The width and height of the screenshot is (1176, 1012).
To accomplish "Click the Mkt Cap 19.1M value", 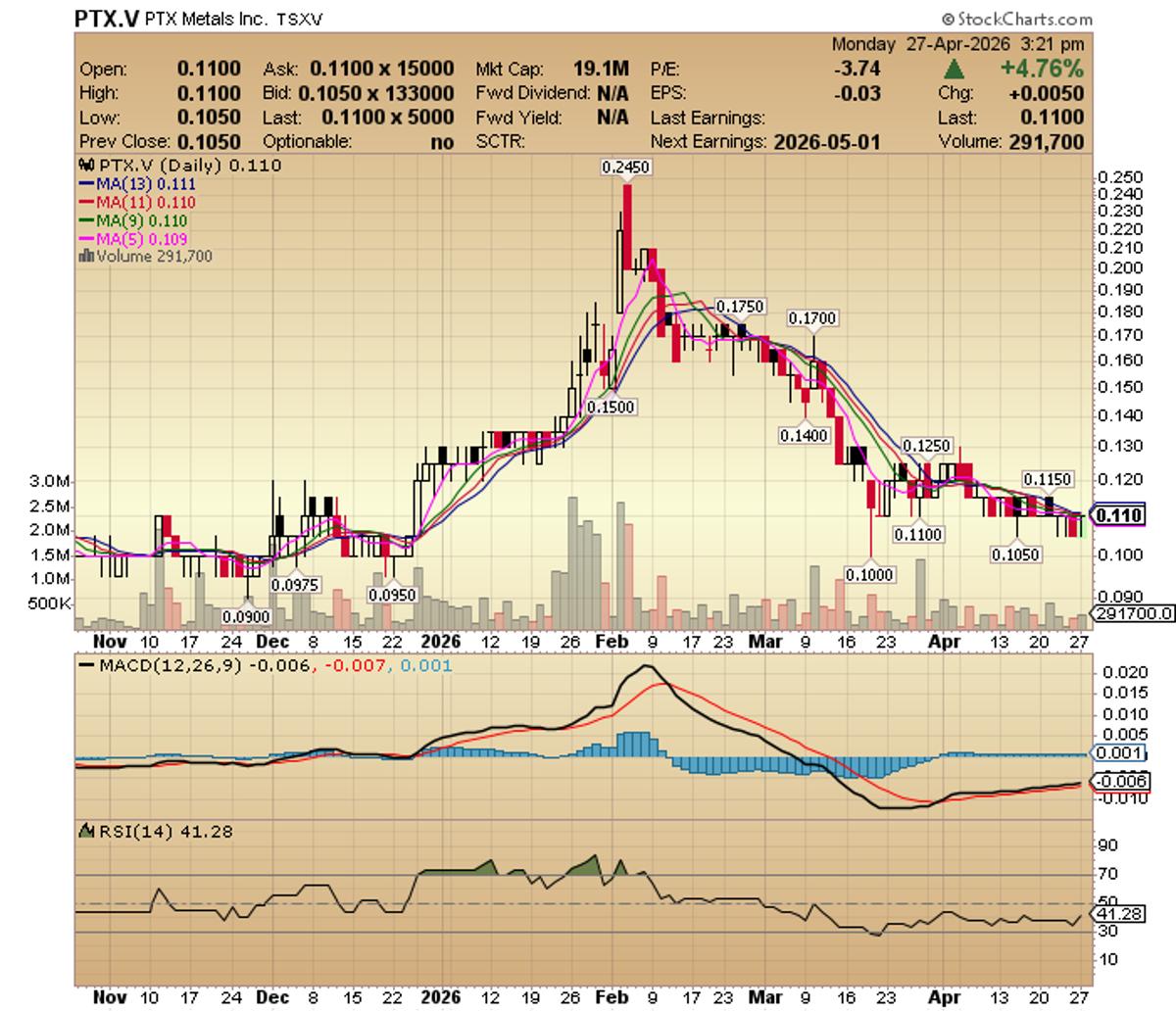I will pyautogui.click(x=601, y=69).
